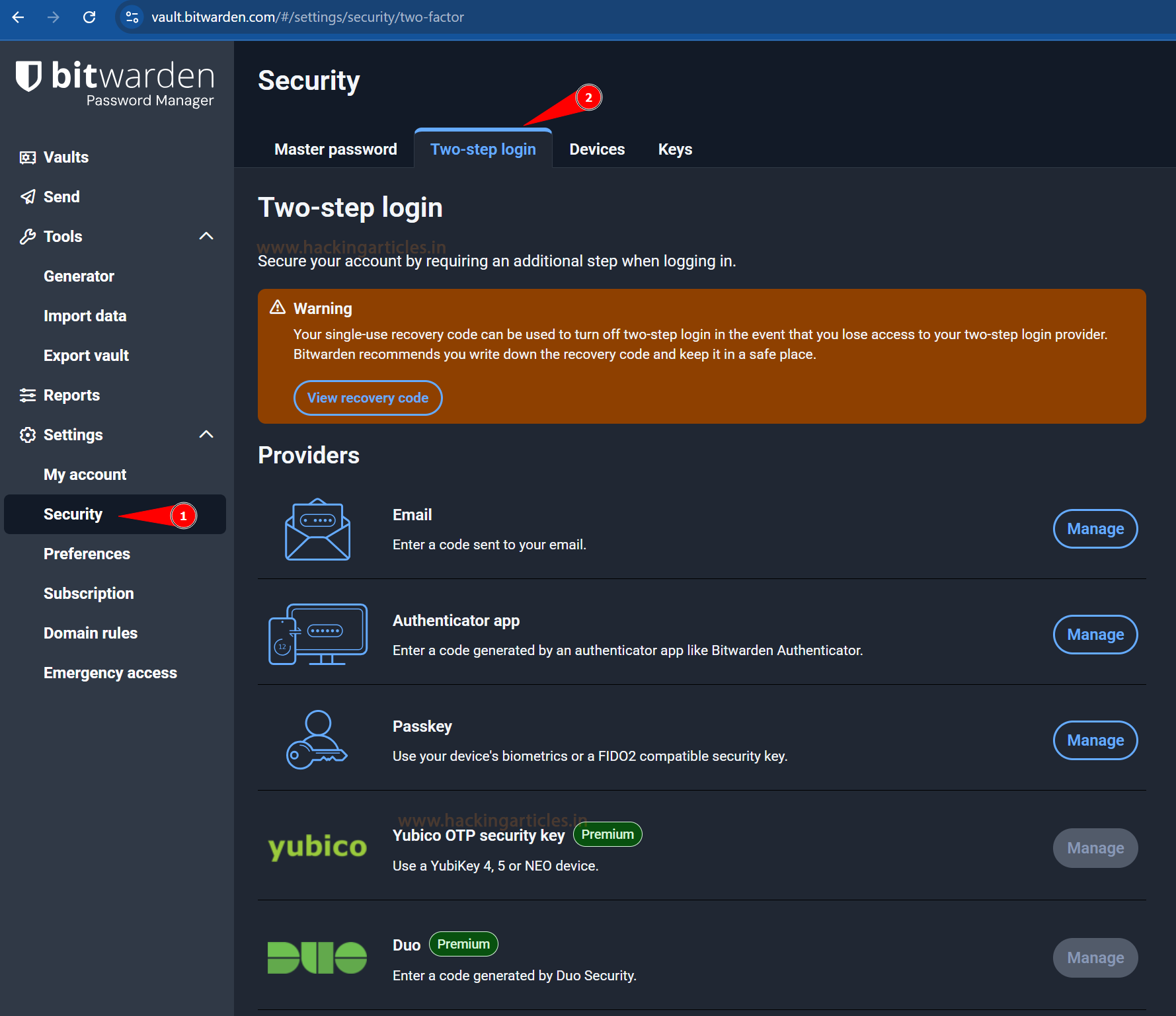Click the Two-step login page heading
The height and width of the screenshot is (1016, 1176).
tap(350, 208)
